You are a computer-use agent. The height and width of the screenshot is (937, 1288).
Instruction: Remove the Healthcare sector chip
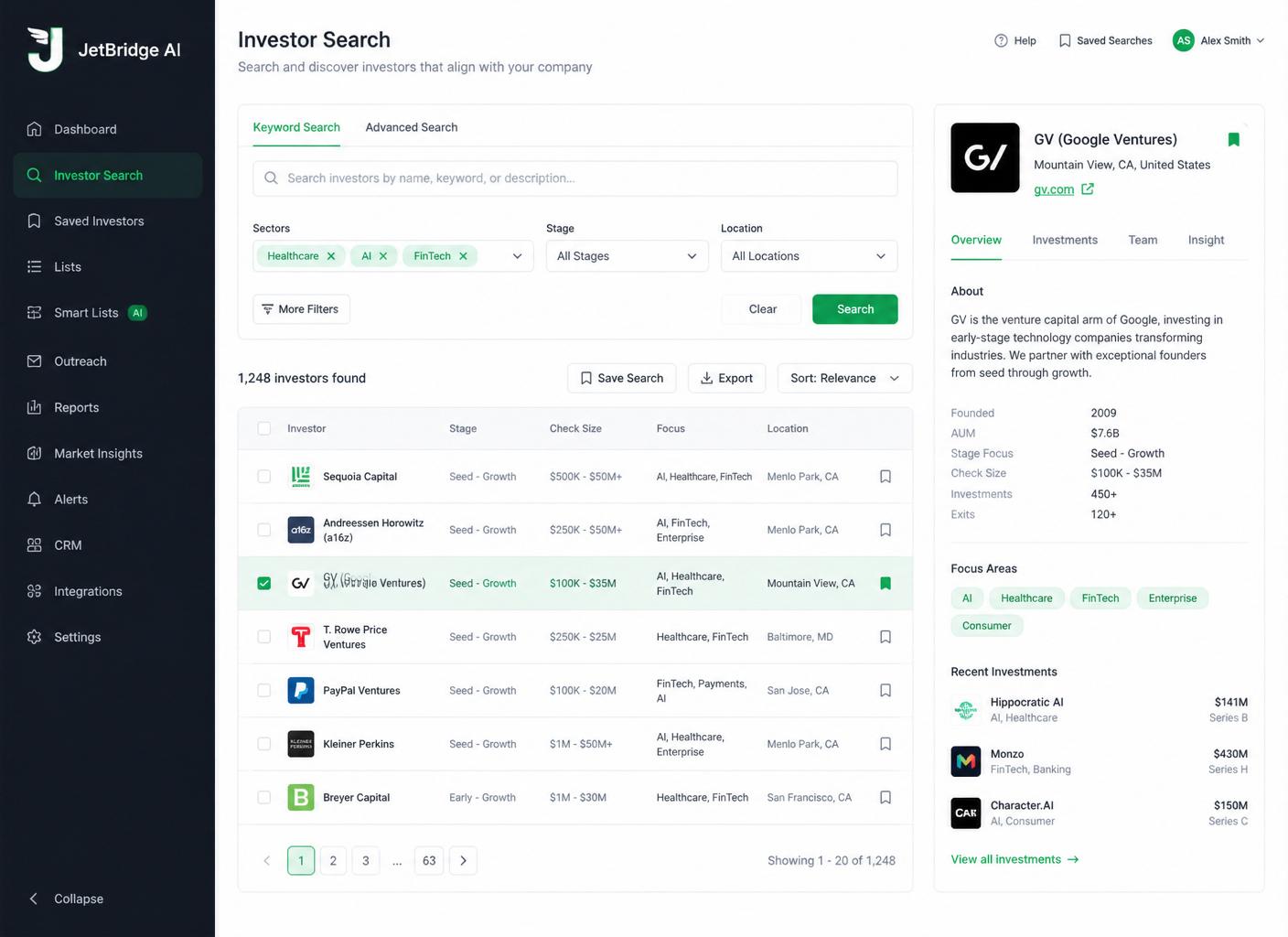[x=331, y=256]
